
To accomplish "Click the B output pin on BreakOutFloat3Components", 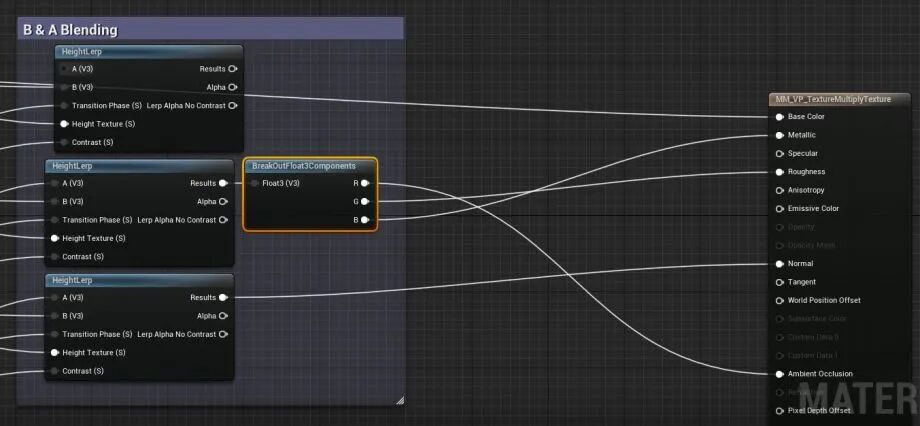I will pyautogui.click(x=365, y=220).
